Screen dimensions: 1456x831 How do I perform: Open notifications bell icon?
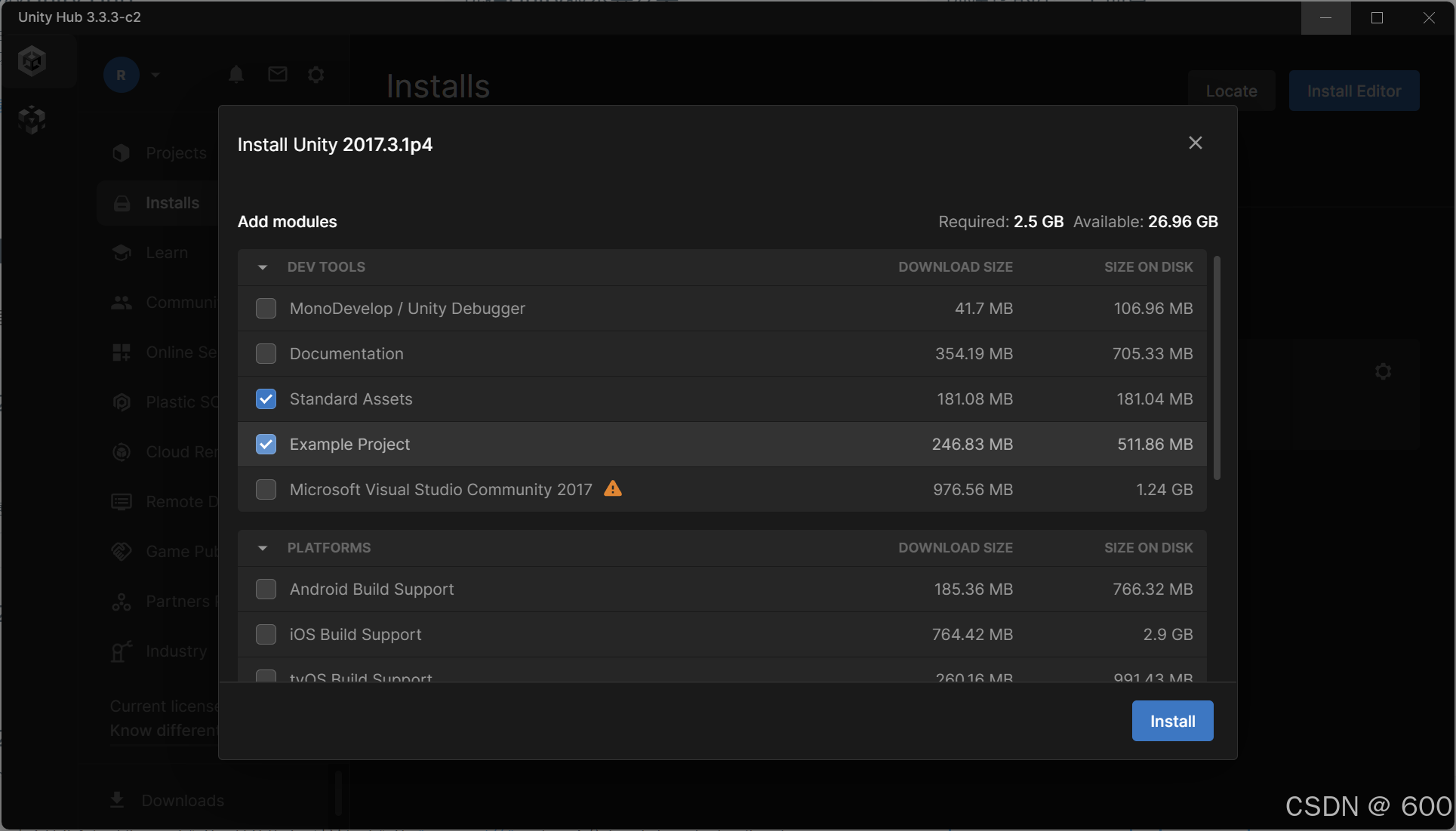236,74
